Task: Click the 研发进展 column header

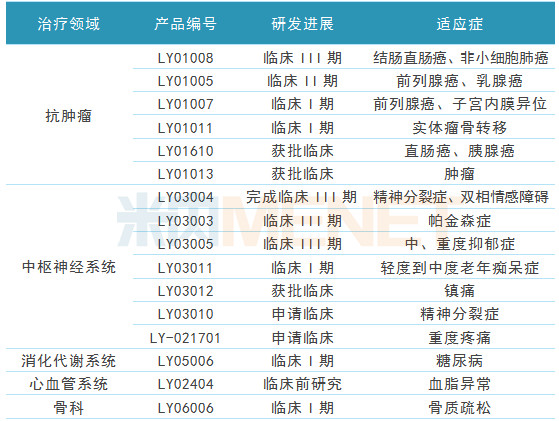Action: (302, 24)
